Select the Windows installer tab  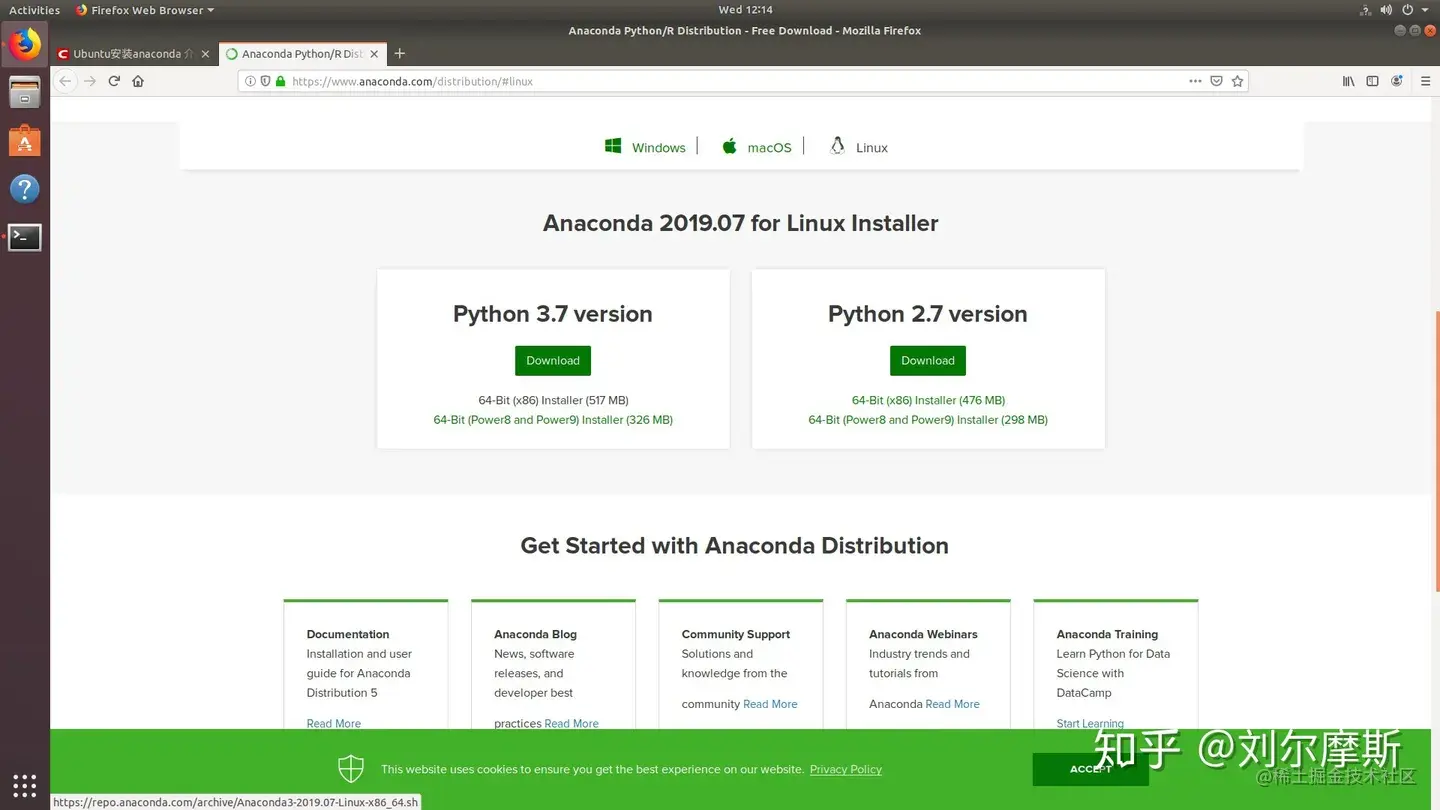pyautogui.click(x=645, y=147)
